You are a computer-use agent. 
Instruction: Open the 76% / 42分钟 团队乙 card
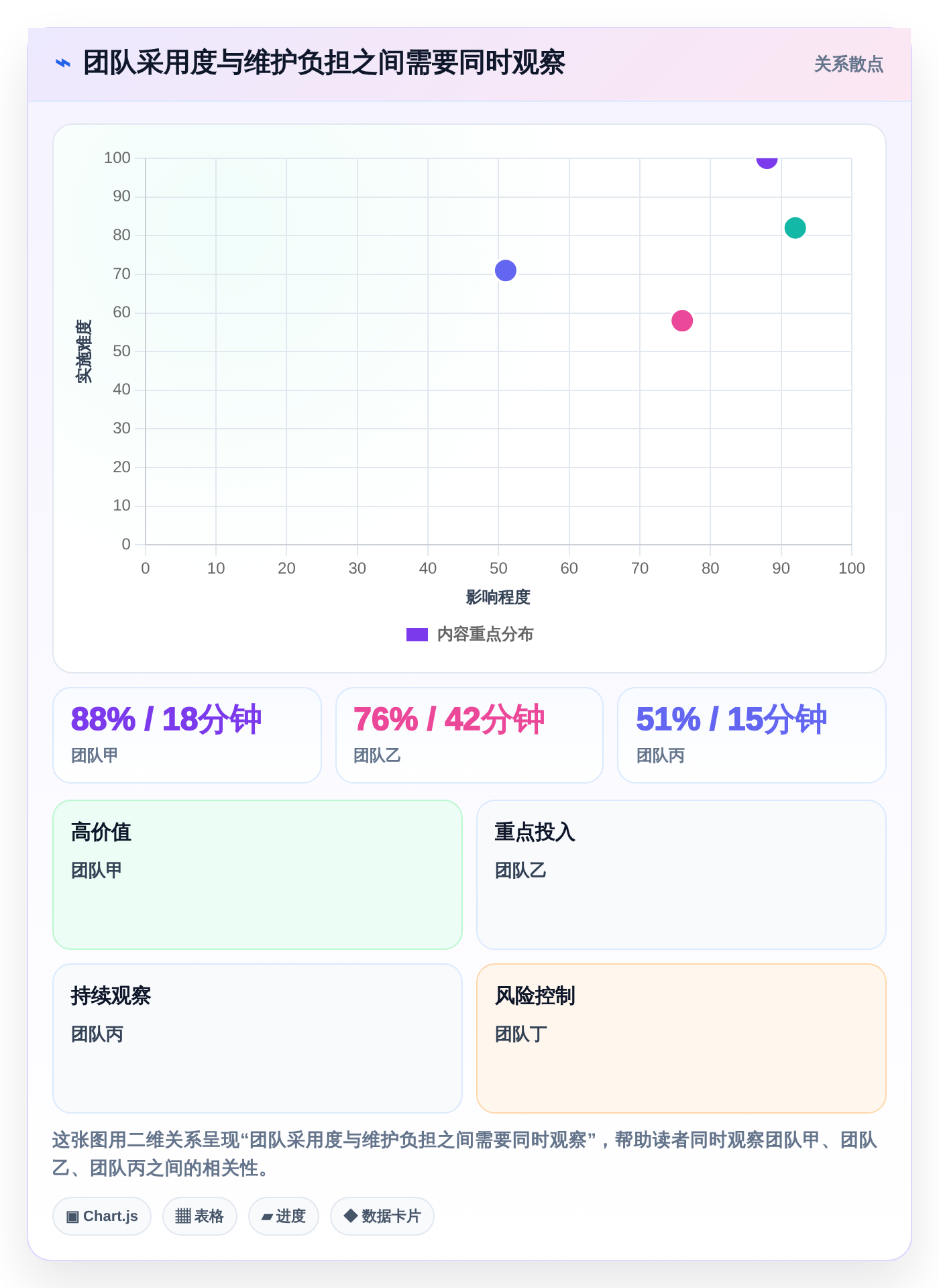[x=469, y=735]
